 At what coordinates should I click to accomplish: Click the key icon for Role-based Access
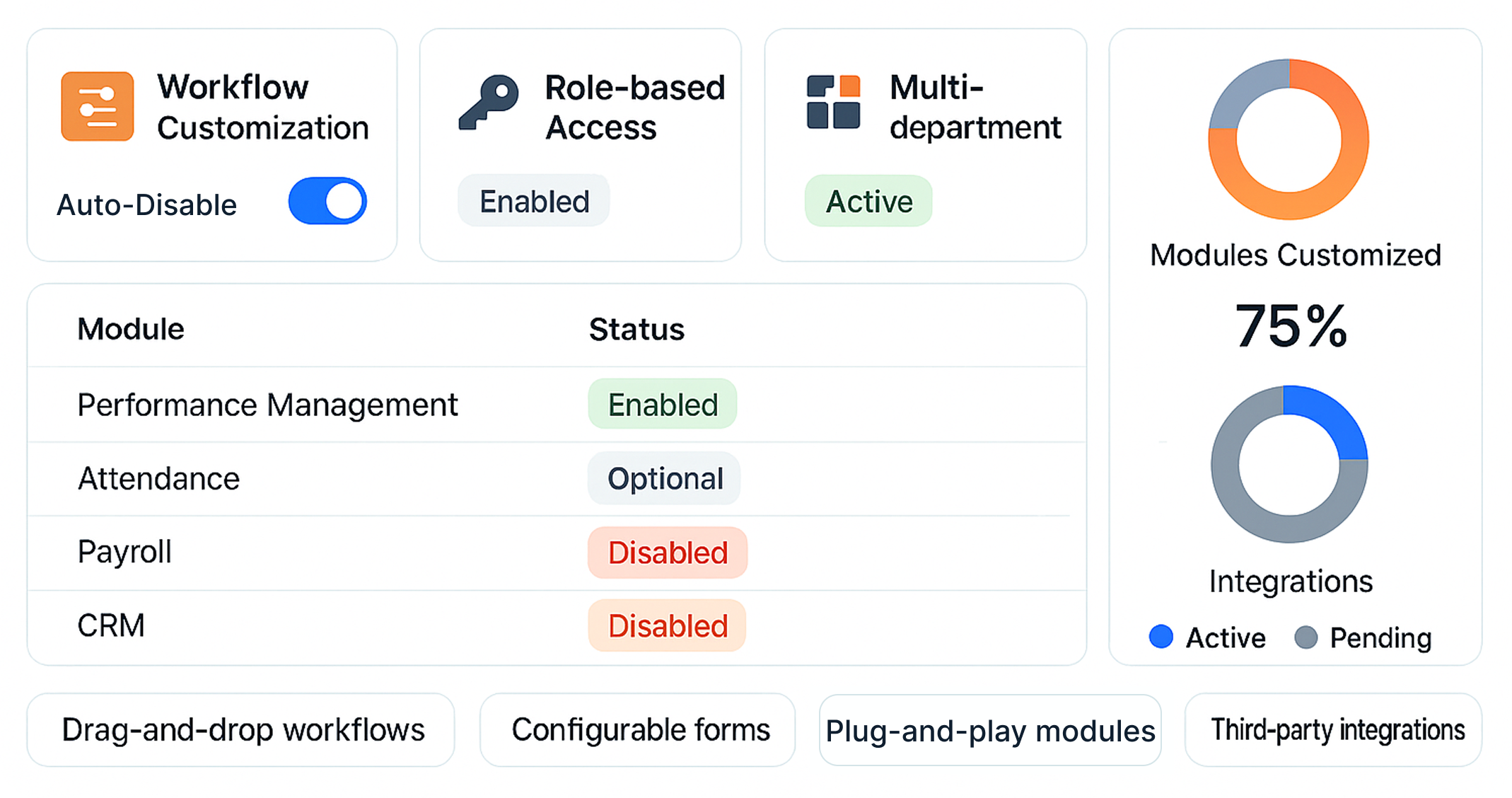[489, 103]
